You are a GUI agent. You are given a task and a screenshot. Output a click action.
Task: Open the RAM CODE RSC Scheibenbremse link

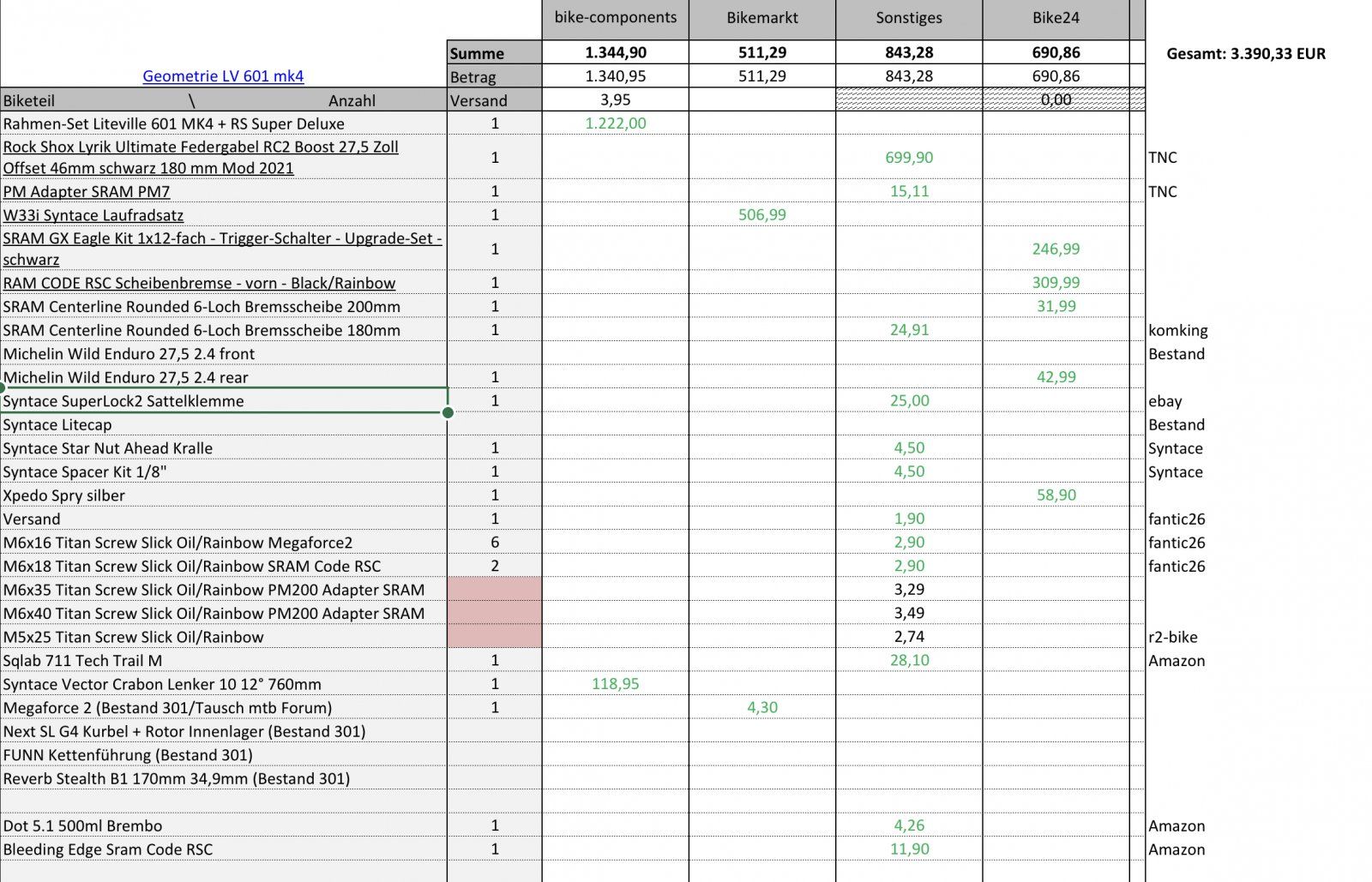pos(199,283)
